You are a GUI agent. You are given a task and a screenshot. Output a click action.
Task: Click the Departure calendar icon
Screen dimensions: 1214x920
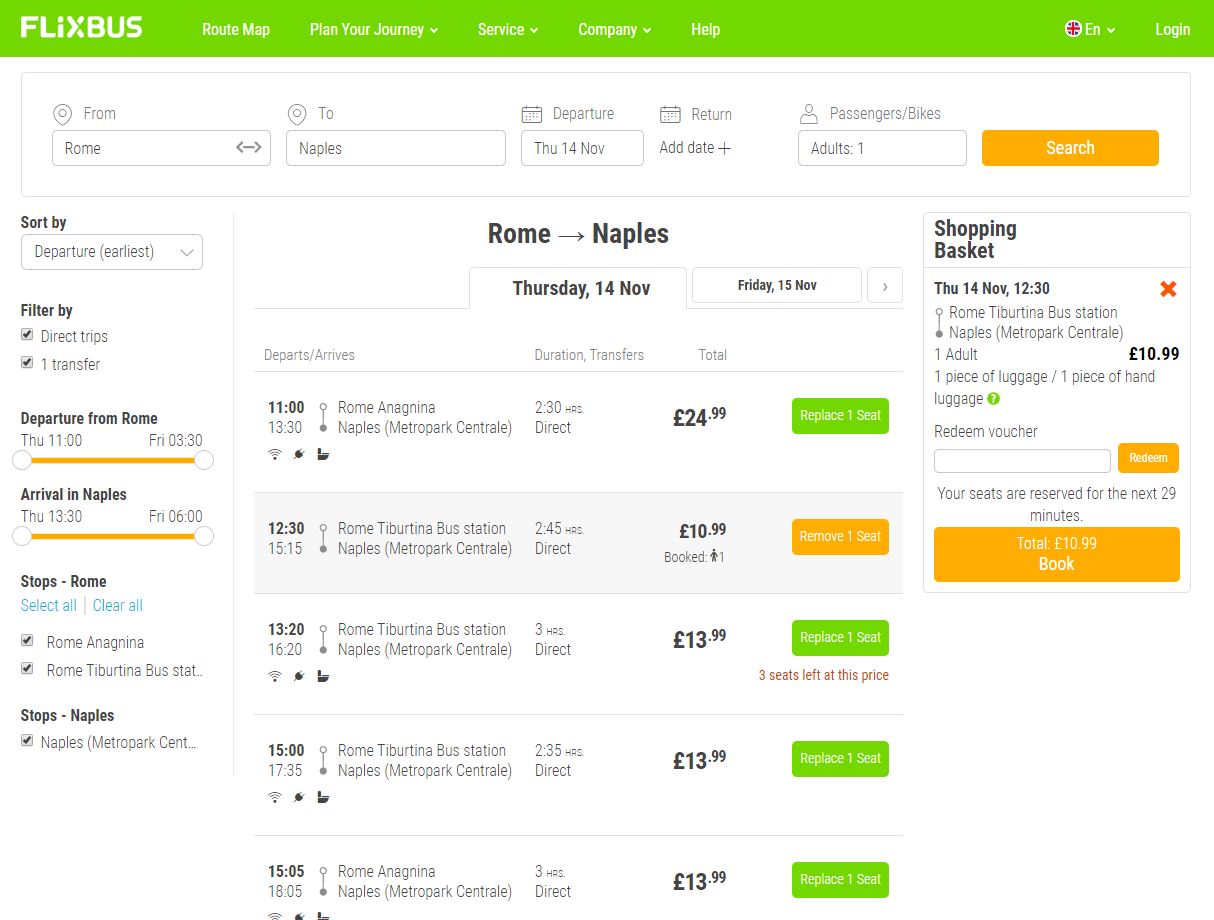pyautogui.click(x=532, y=114)
